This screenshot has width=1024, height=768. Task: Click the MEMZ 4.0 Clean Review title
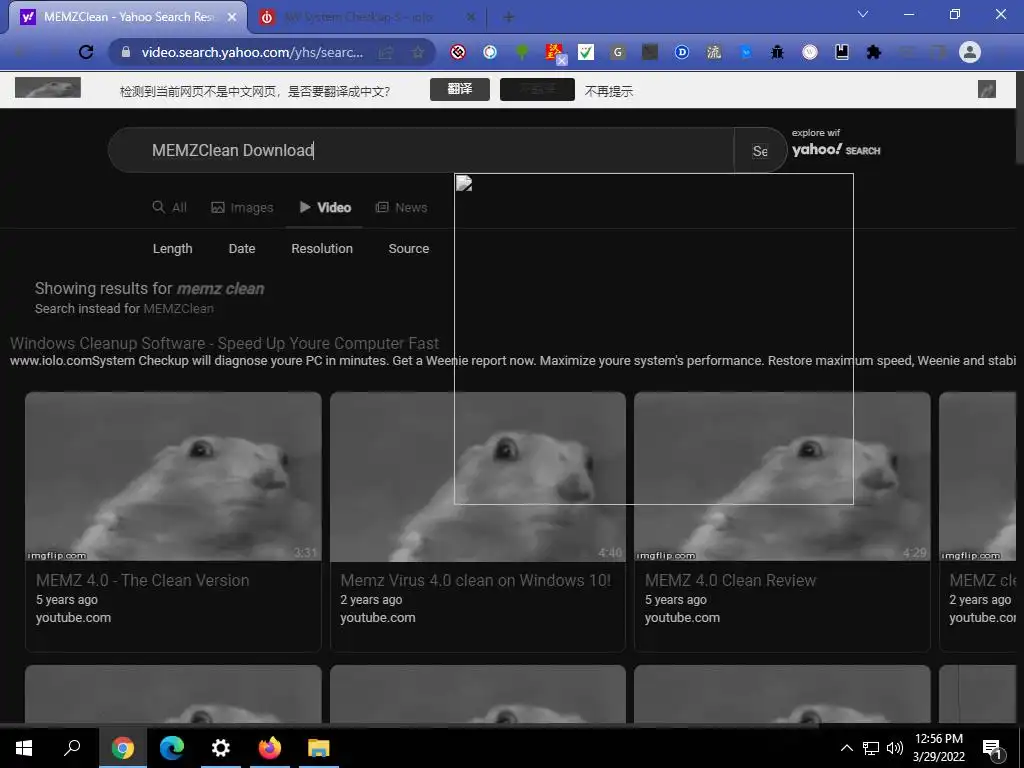730,580
